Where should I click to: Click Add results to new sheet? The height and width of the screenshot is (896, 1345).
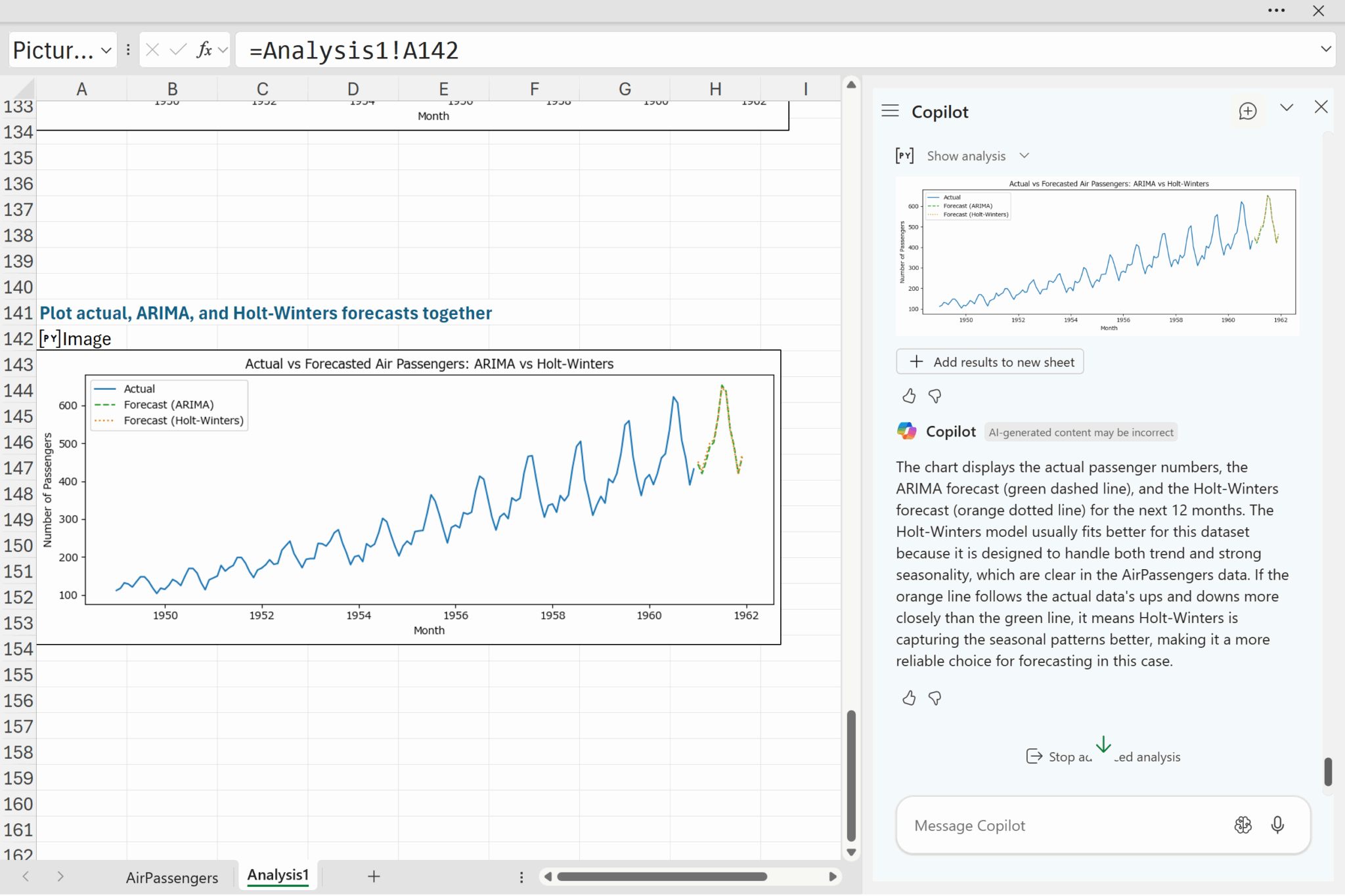[x=990, y=362]
